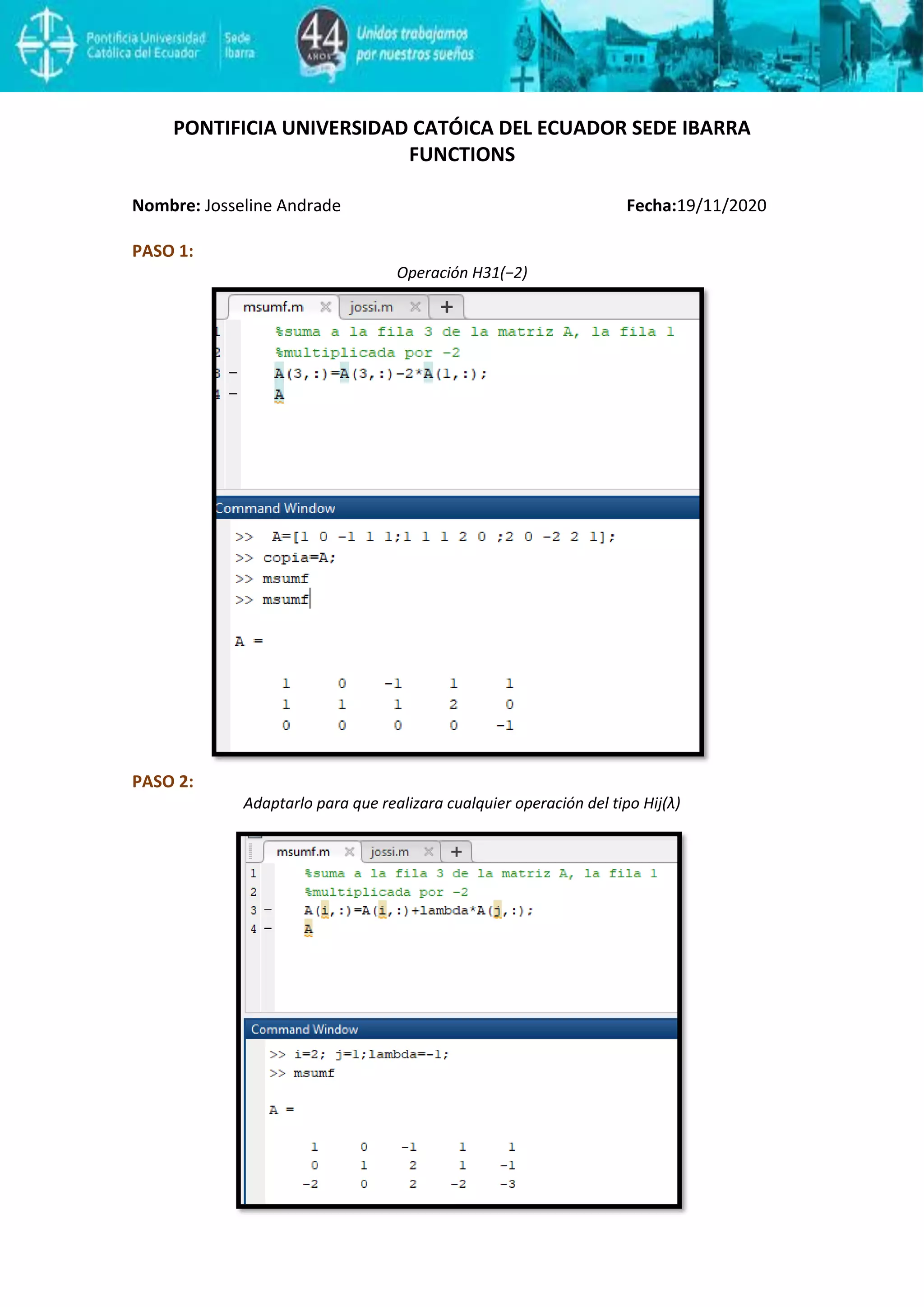Image resolution: width=924 pixels, height=1307 pixels.
Task: Click editor drag grip left of second msumf.m tab
Action: click(x=250, y=852)
